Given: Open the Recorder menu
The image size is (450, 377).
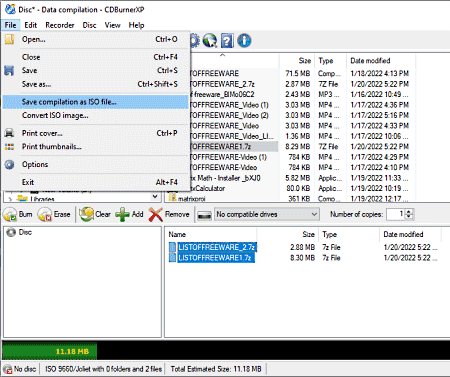Looking at the screenshot, I should (60, 25).
